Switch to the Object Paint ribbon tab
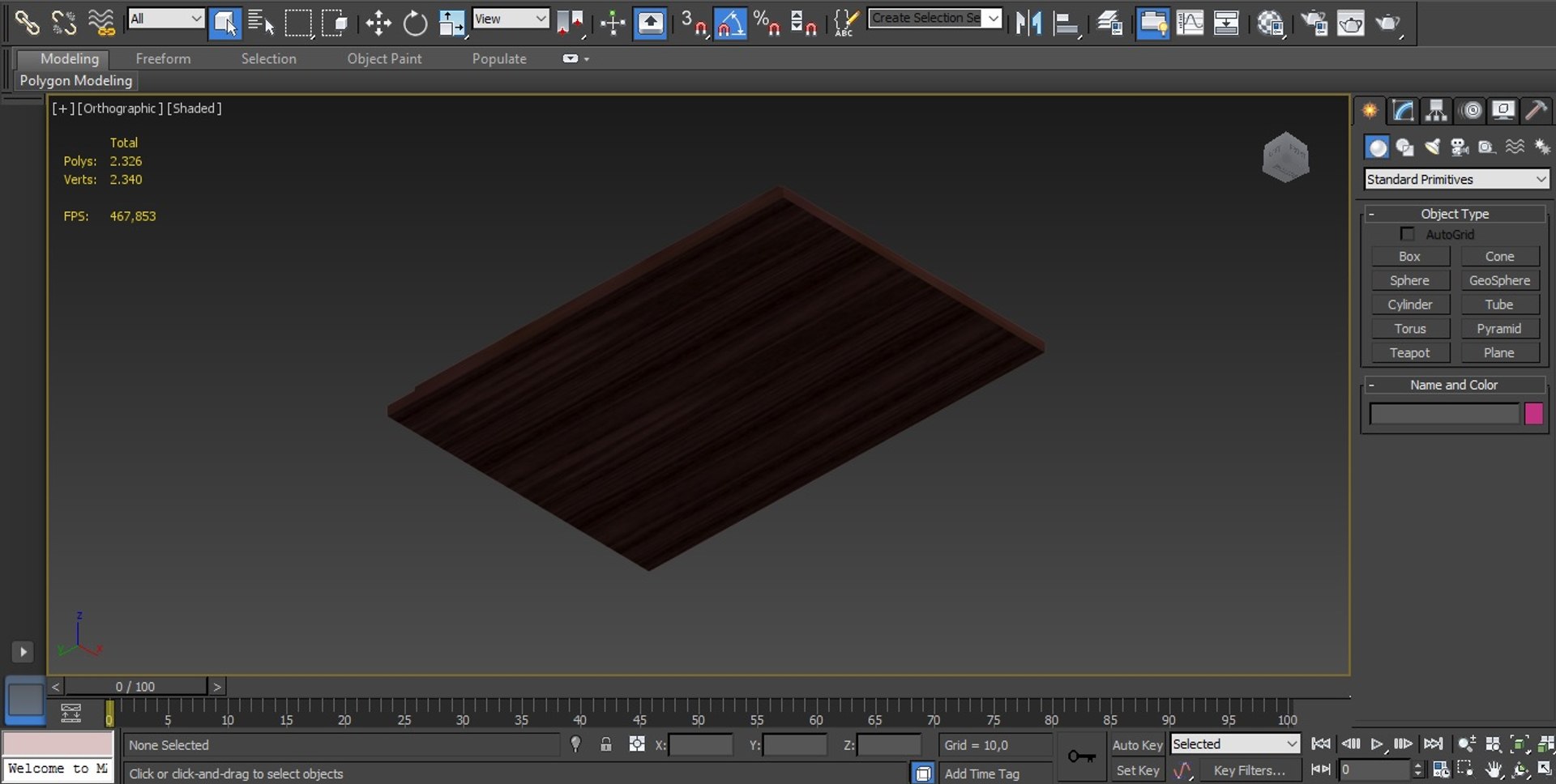1556x784 pixels. (384, 59)
